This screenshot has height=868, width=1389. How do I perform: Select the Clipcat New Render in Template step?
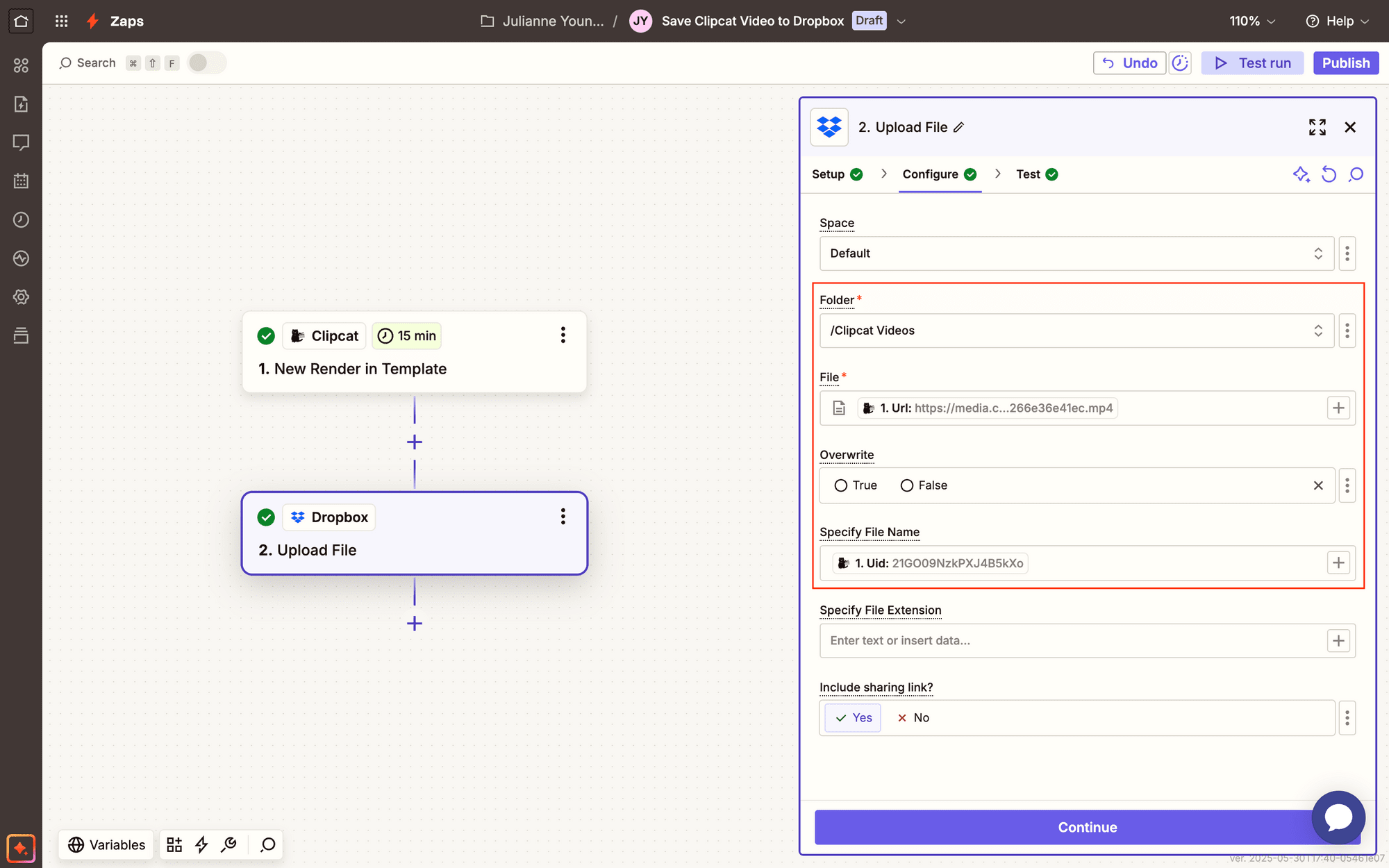pos(415,352)
